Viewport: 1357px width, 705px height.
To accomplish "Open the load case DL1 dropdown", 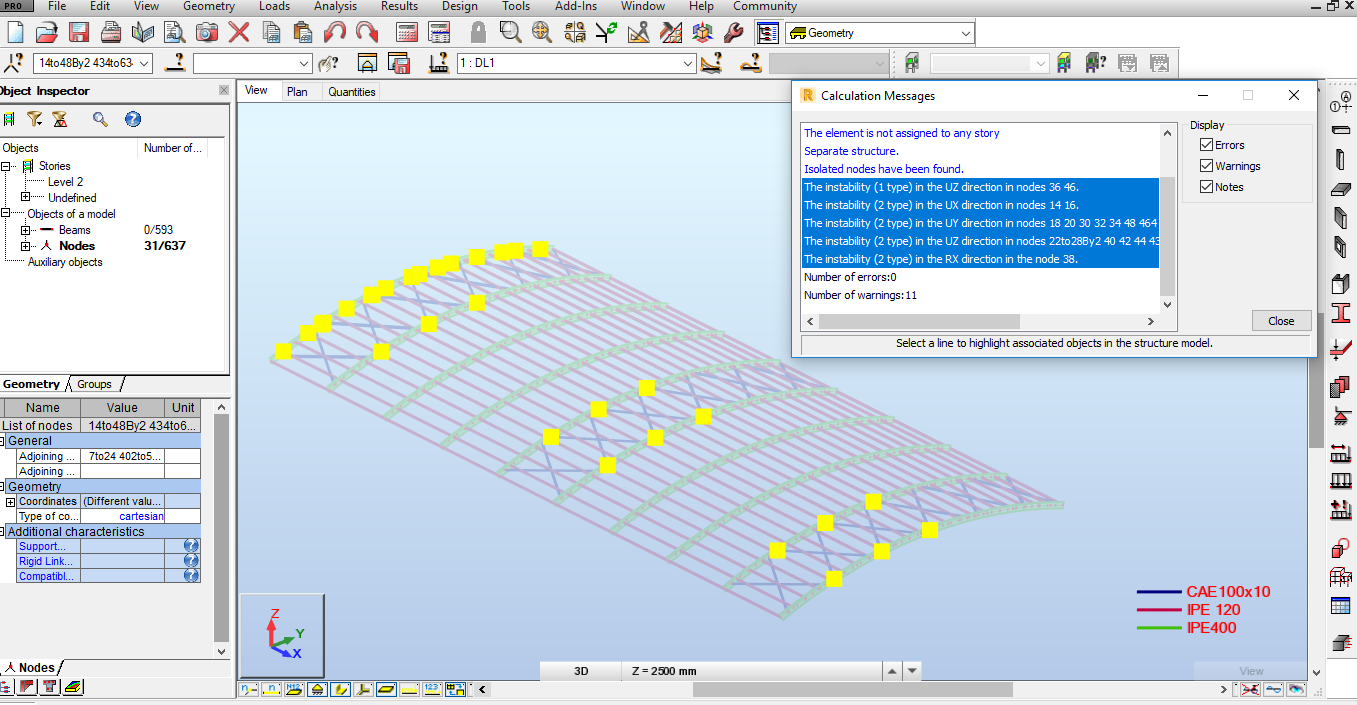I will pyautogui.click(x=688, y=63).
